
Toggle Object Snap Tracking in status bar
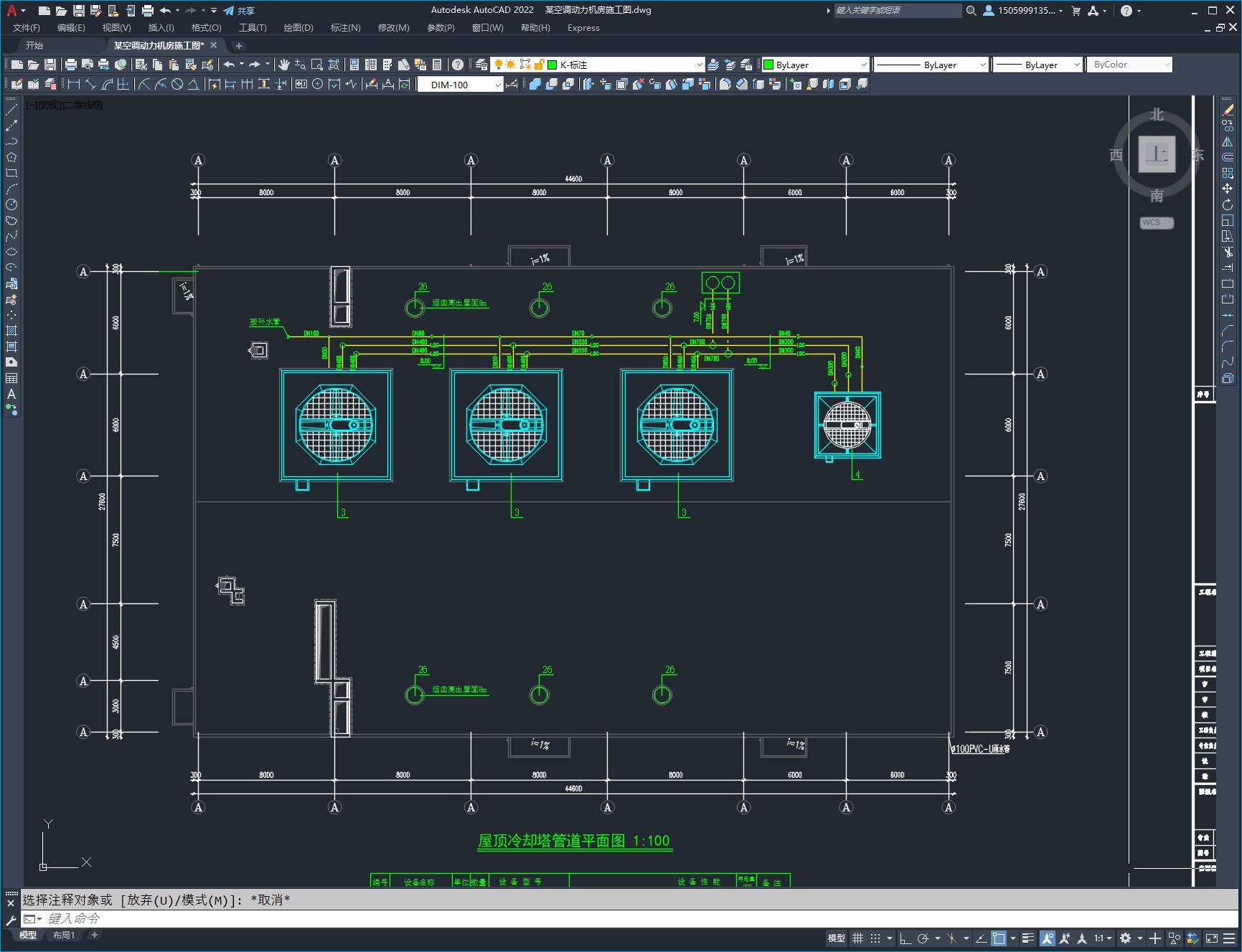pos(981,938)
